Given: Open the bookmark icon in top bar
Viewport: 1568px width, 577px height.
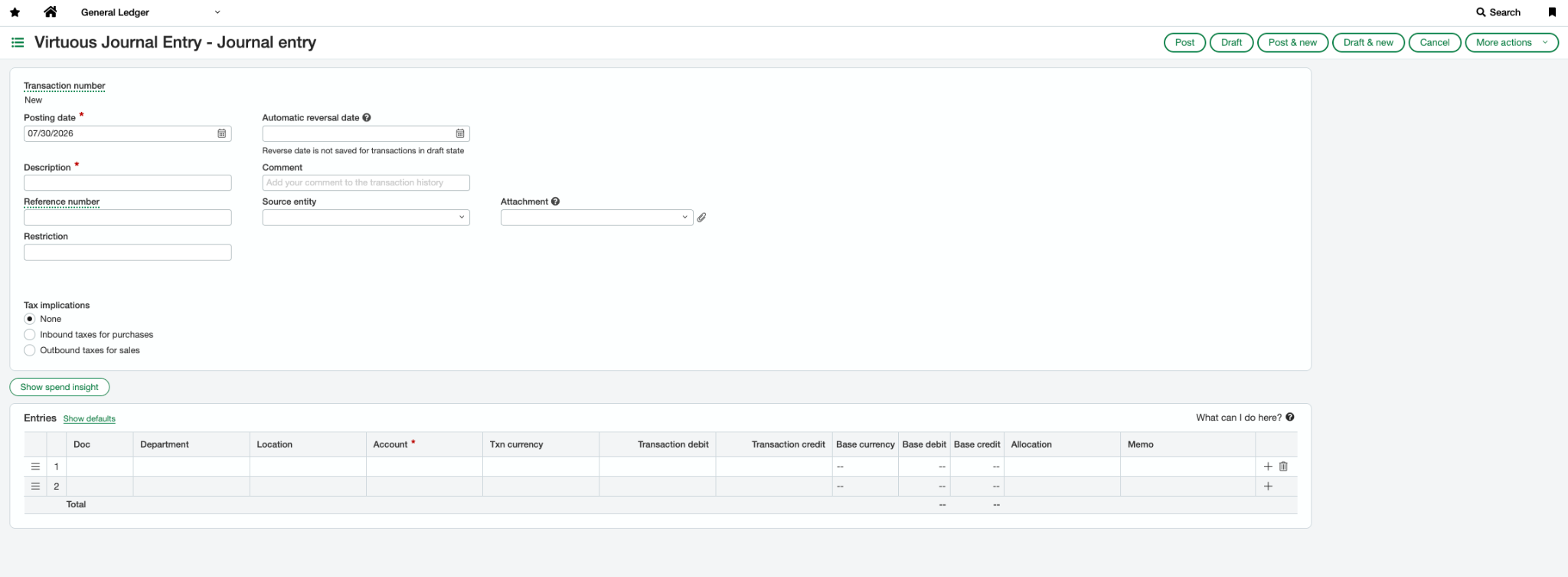Looking at the screenshot, I should click(1552, 12).
